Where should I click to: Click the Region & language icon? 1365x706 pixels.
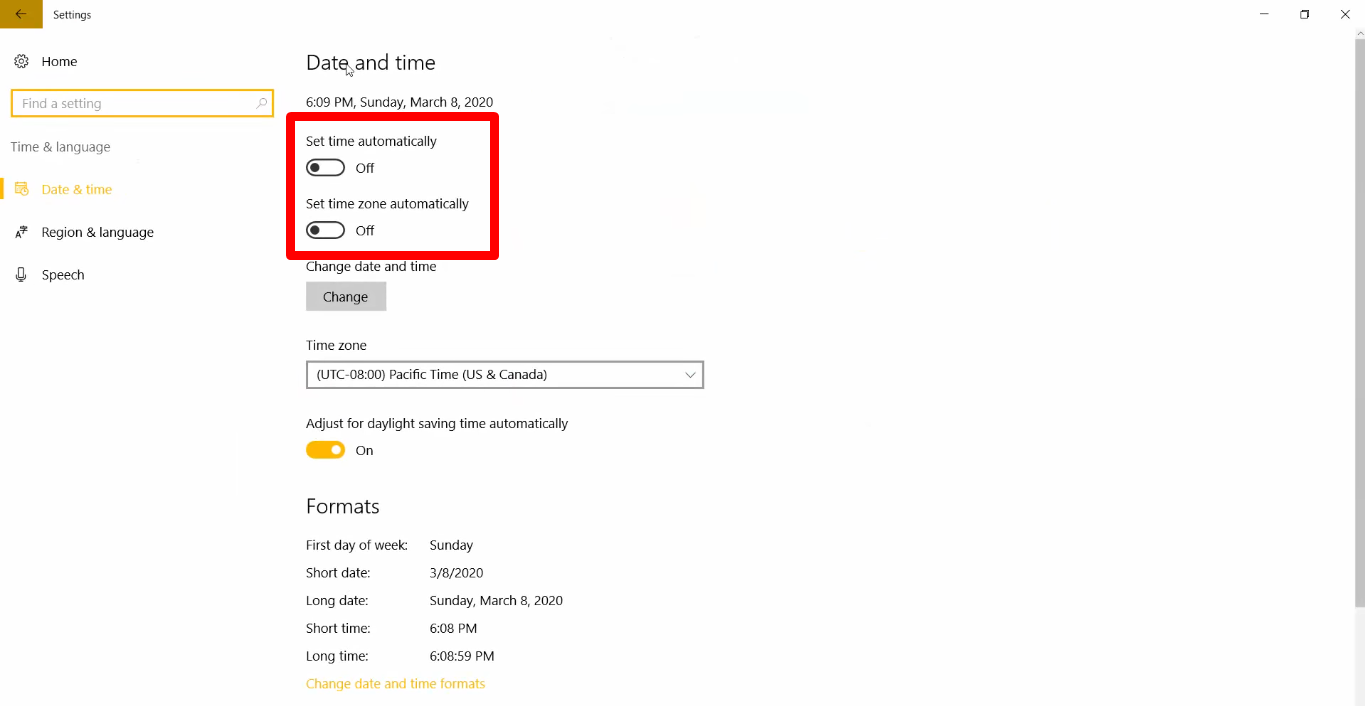click(x=22, y=231)
